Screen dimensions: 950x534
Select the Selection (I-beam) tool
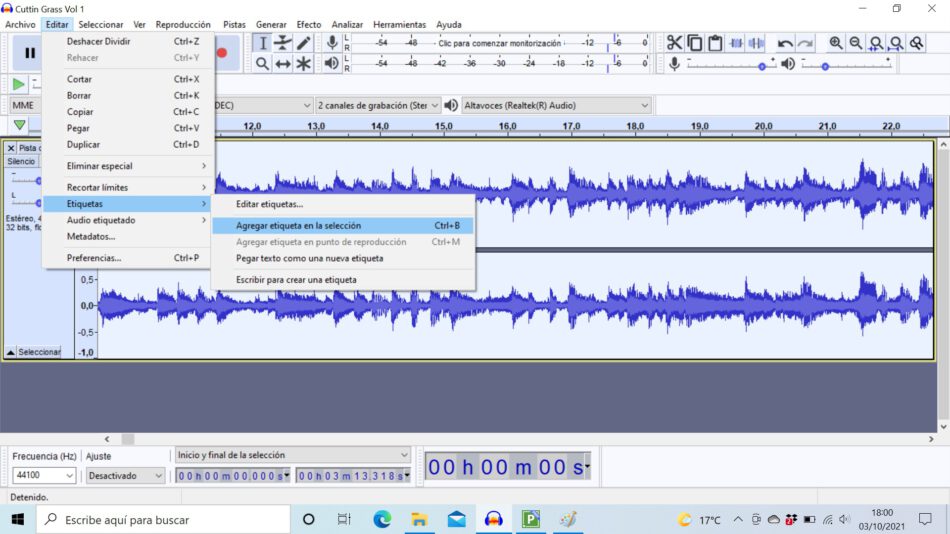coord(262,43)
